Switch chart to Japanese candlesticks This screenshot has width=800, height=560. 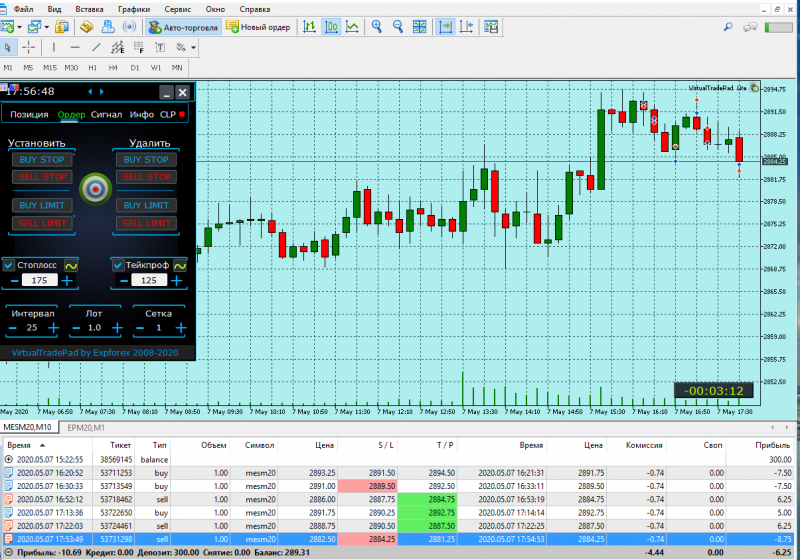331,27
